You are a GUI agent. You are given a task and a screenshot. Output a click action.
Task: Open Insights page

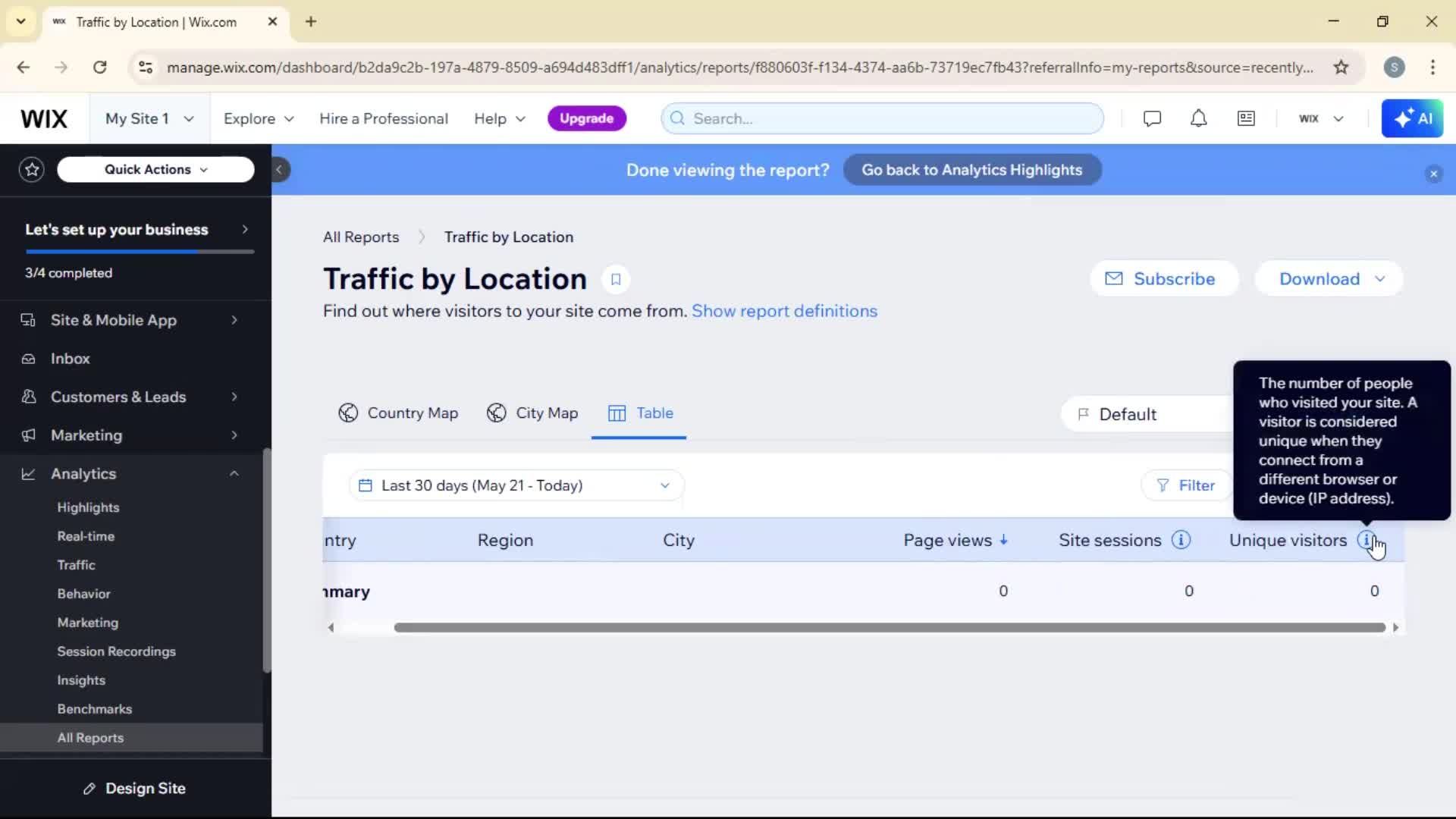click(x=81, y=680)
